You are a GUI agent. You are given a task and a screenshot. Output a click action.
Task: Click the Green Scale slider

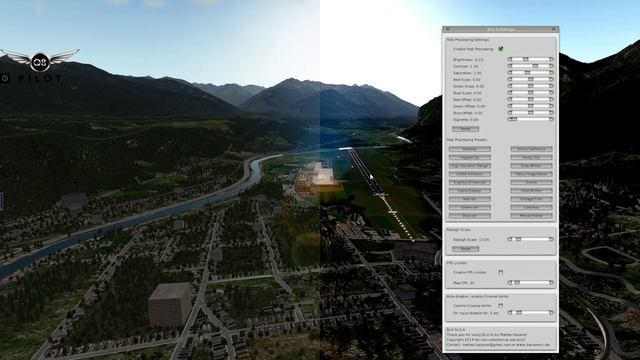point(531,86)
